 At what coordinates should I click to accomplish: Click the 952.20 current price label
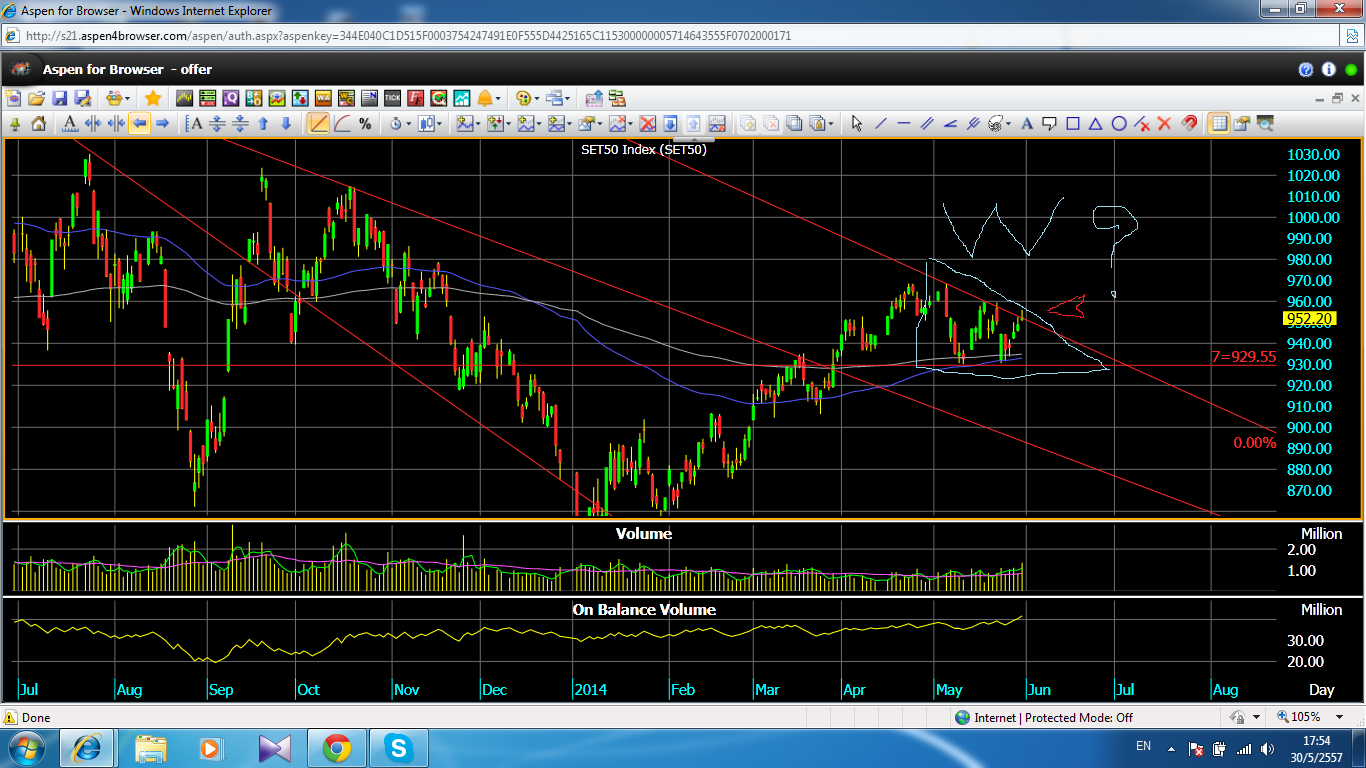[x=1309, y=319]
